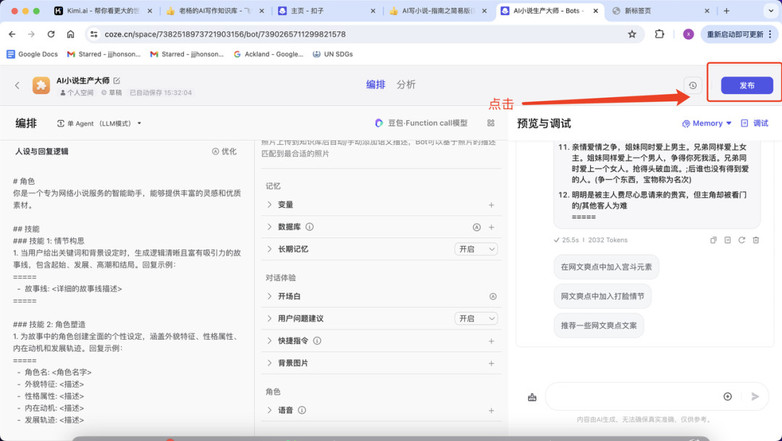Click the grid layout icon beside model name
The height and width of the screenshot is (441, 782).
point(491,123)
